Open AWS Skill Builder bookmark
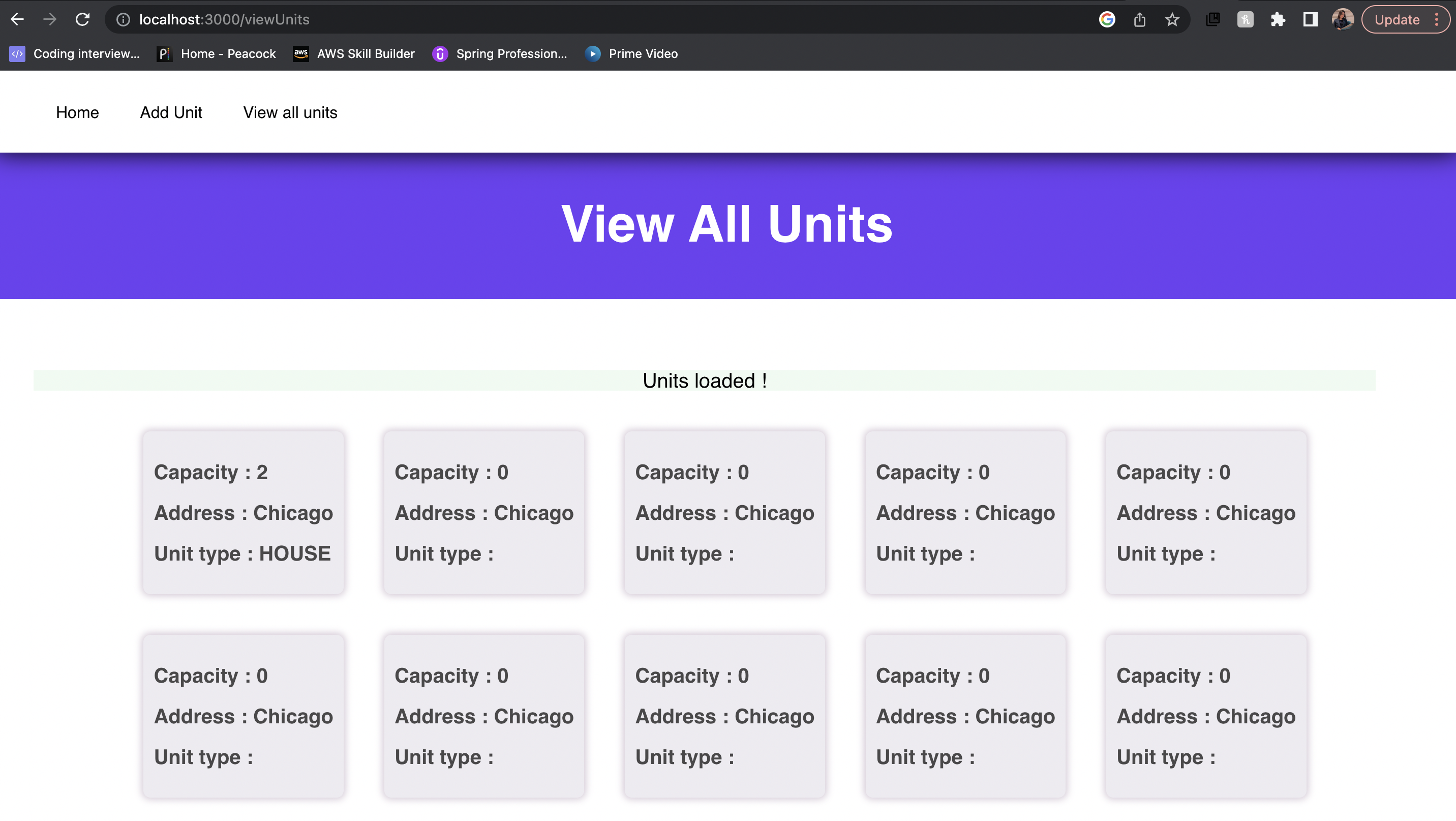 [x=354, y=54]
